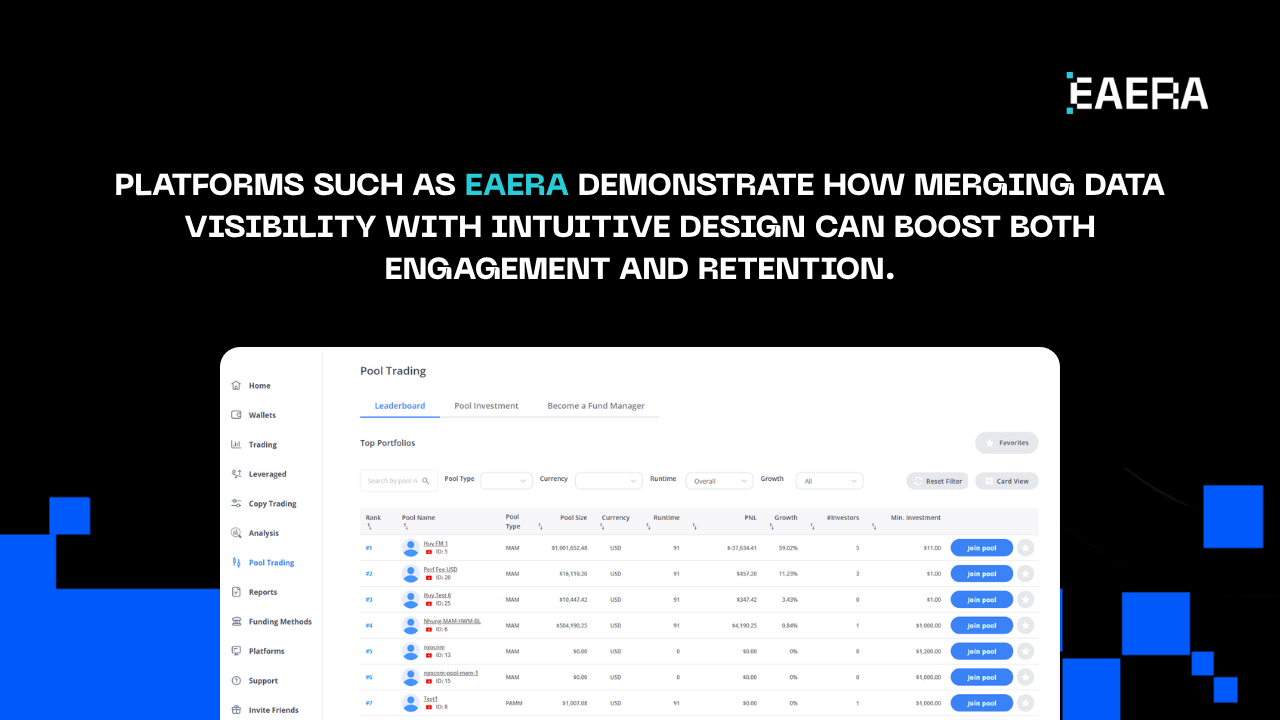Open Analysis via its sidebar icon
1280x720 pixels.
pyautogui.click(x=238, y=532)
